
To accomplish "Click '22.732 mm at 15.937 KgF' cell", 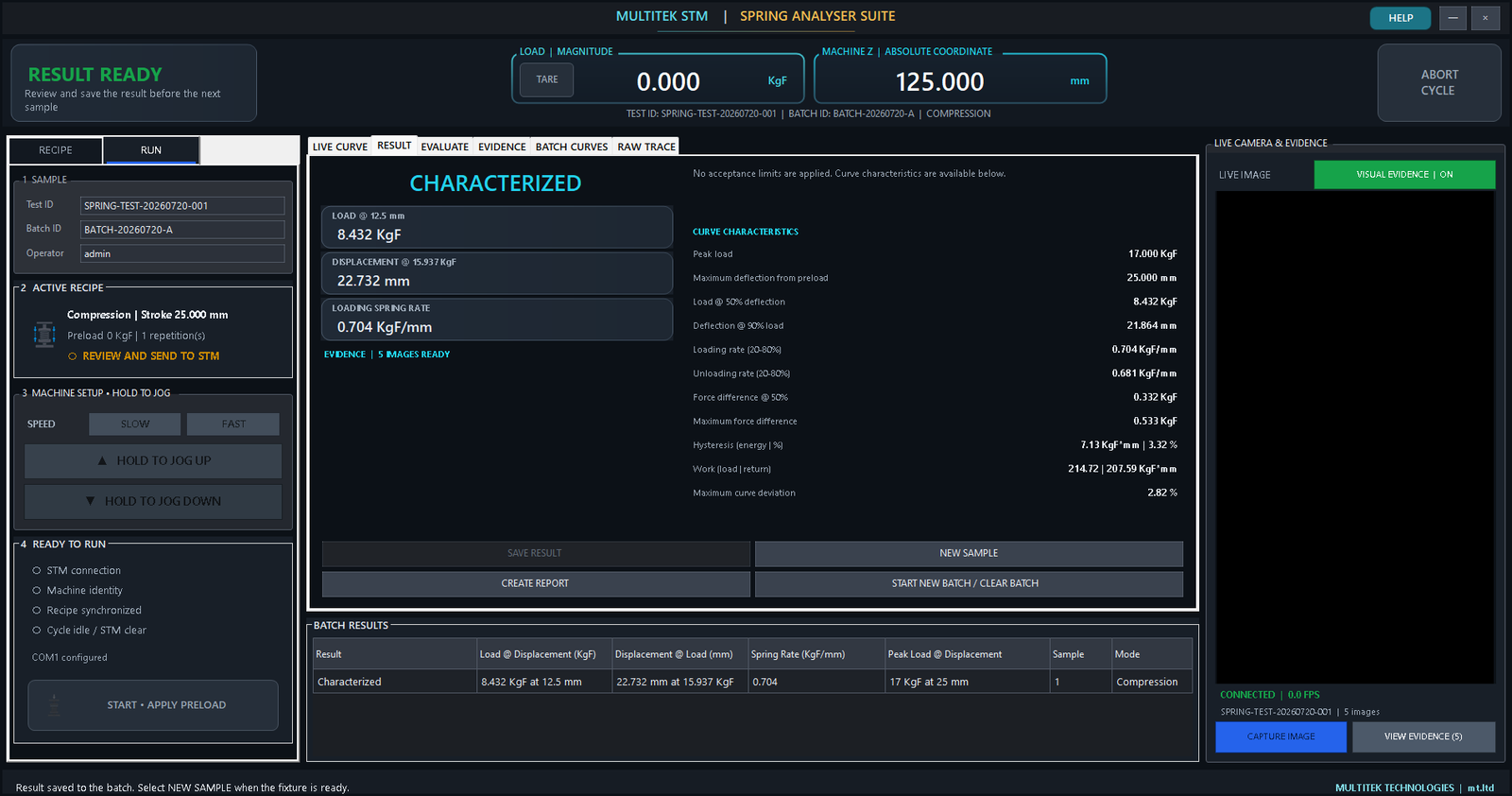I will [680, 682].
